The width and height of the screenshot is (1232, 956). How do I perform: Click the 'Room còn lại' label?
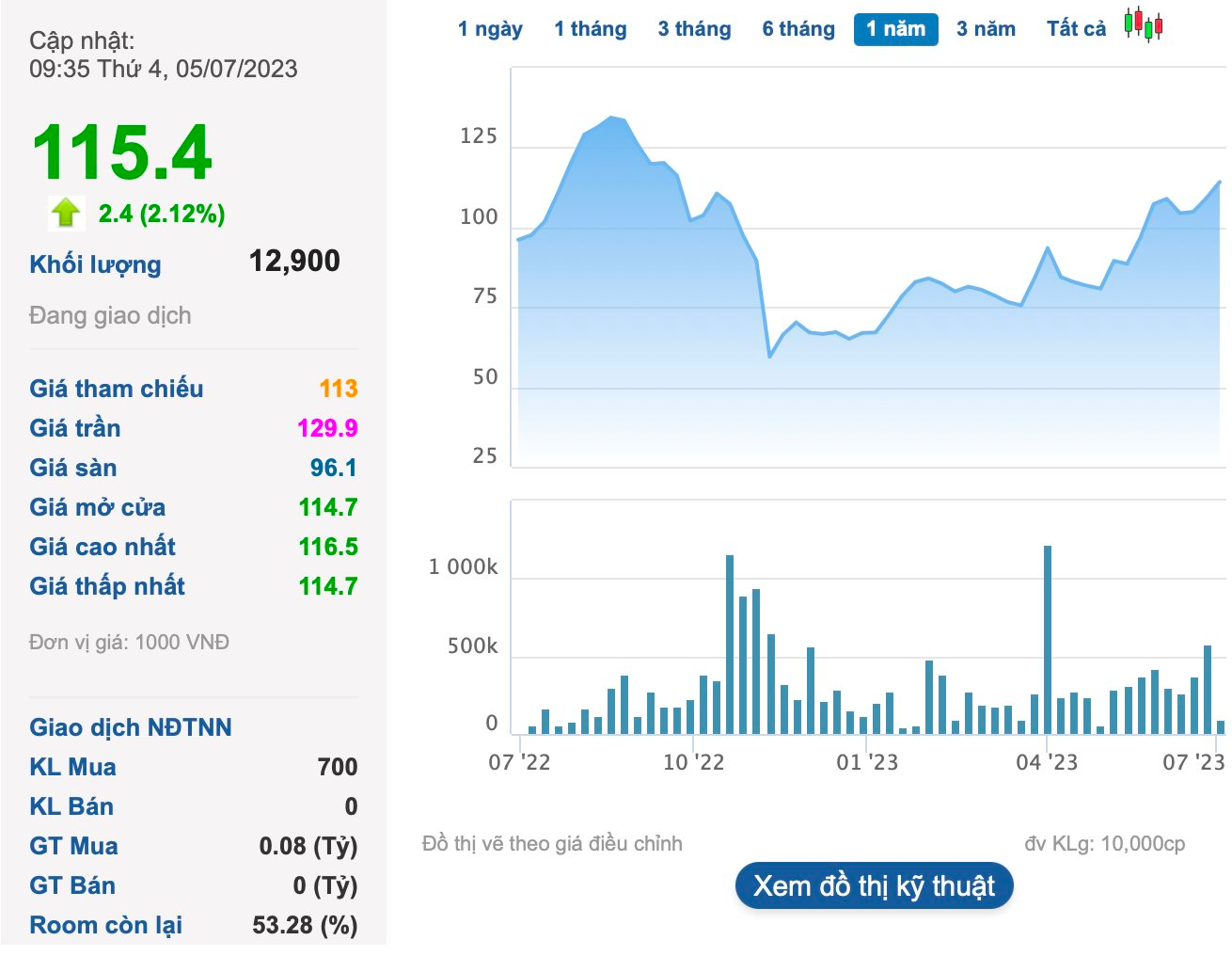click(106, 925)
